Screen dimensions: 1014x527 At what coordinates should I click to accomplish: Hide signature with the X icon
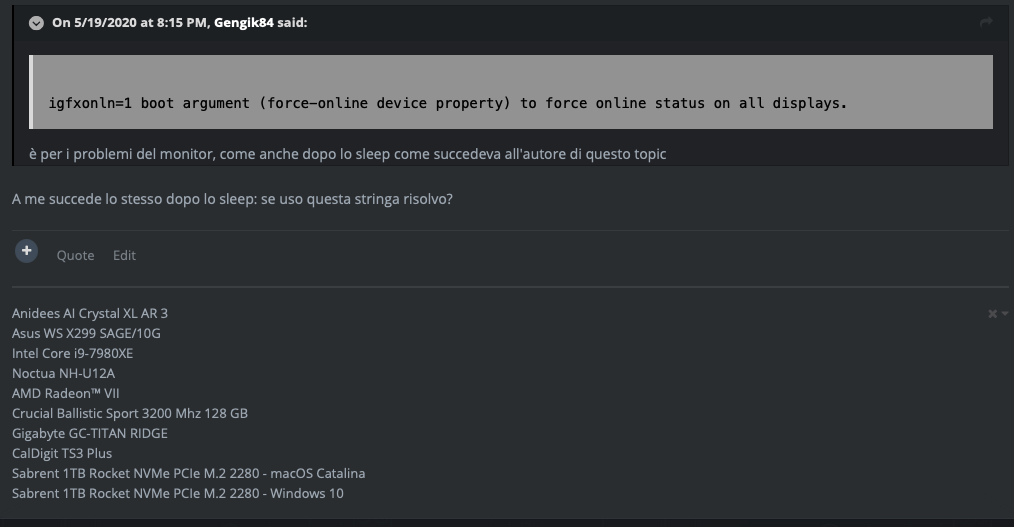pyautogui.click(x=992, y=314)
